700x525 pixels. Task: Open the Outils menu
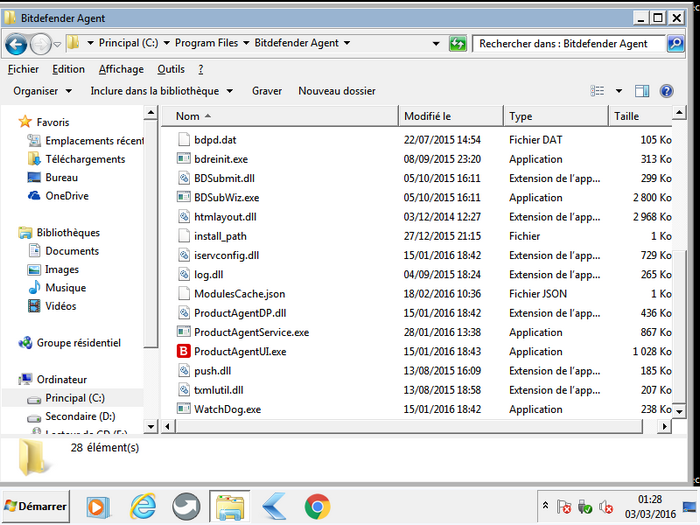[x=171, y=69]
